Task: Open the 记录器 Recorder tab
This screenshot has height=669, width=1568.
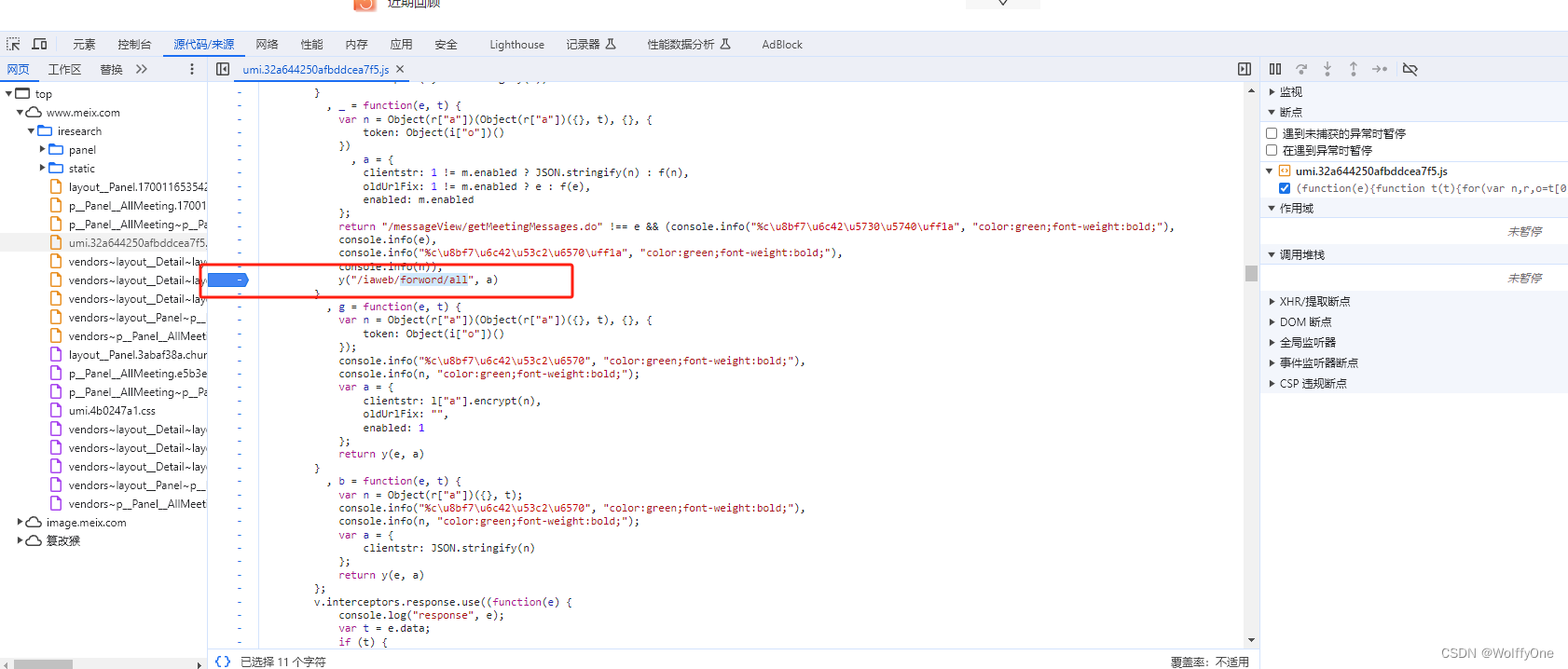Action: point(591,45)
